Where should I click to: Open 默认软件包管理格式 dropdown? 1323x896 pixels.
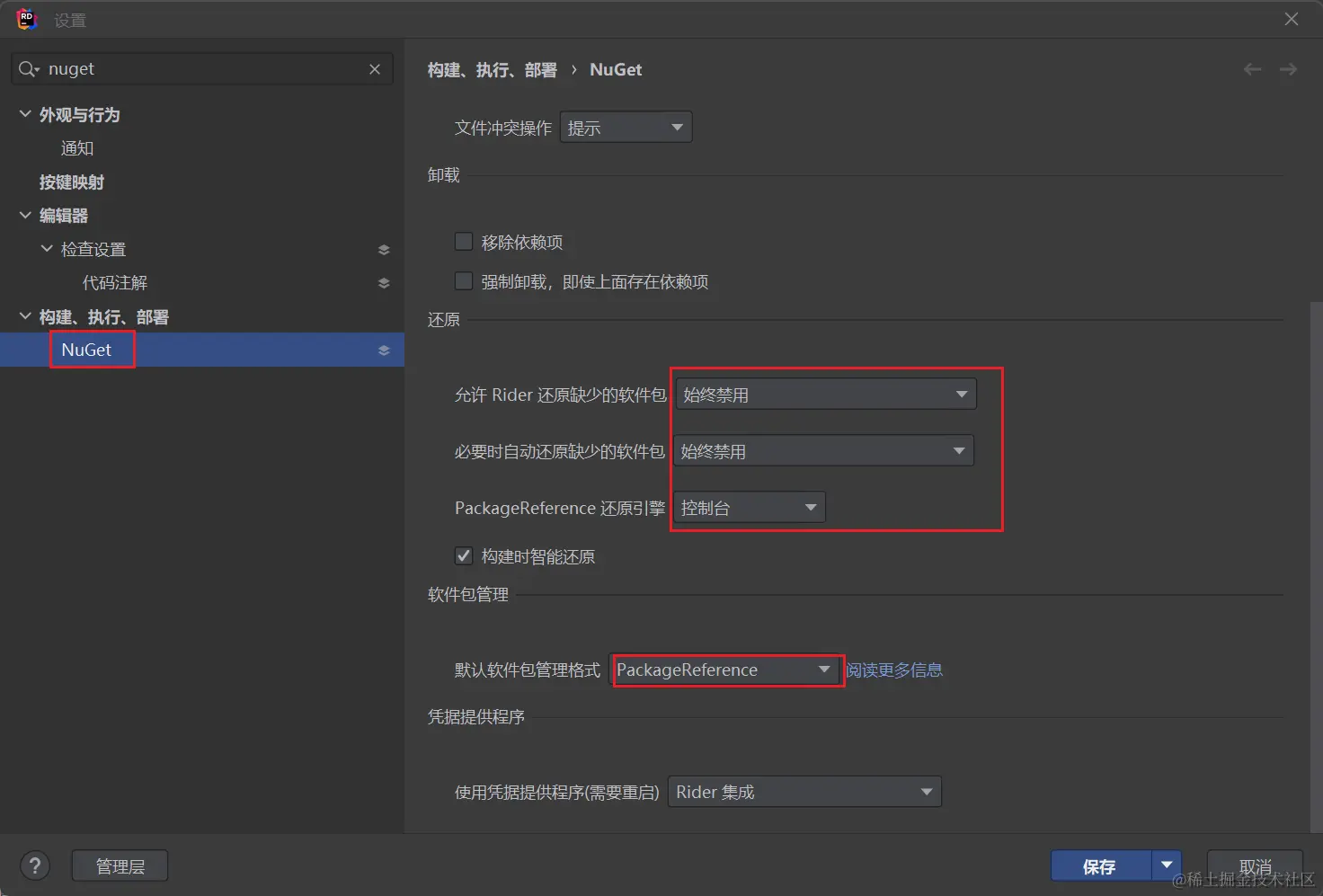point(724,670)
